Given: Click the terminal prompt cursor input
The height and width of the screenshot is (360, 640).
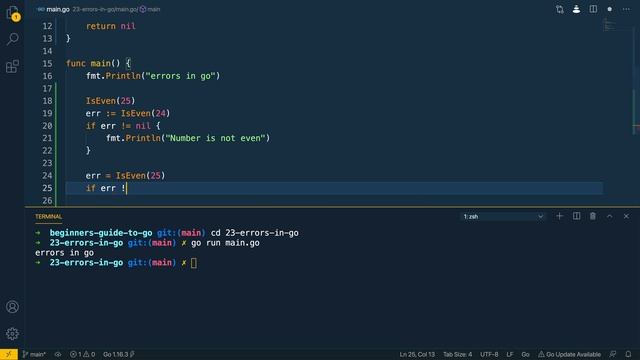Looking at the screenshot, I should pos(193,263).
